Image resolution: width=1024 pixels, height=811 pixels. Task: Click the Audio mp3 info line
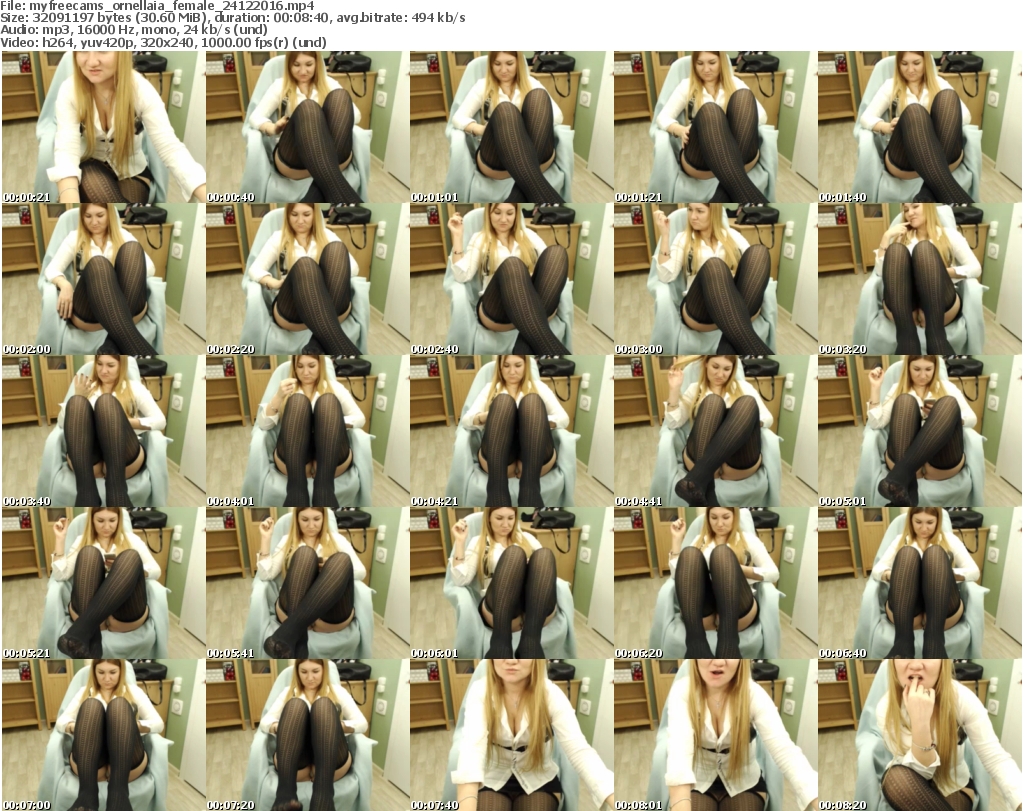(134, 30)
